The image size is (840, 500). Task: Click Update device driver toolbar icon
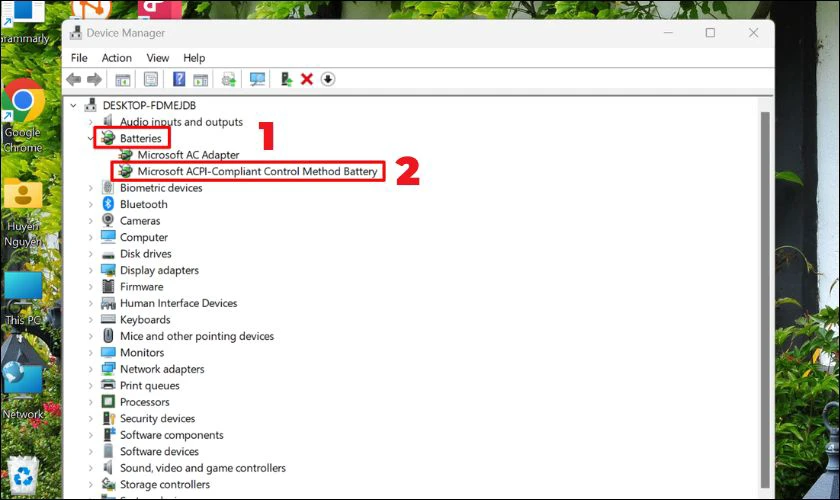(287, 79)
